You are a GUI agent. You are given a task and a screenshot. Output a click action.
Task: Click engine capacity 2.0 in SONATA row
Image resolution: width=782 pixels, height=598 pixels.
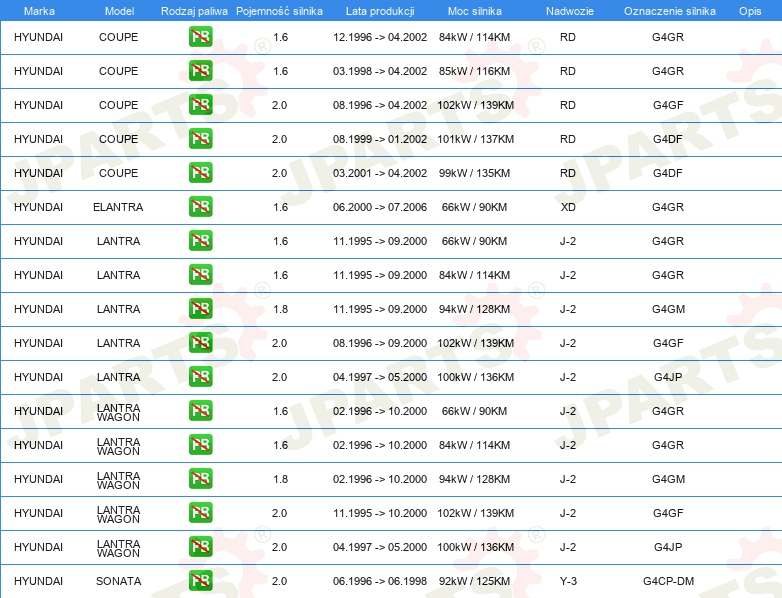tap(279, 581)
